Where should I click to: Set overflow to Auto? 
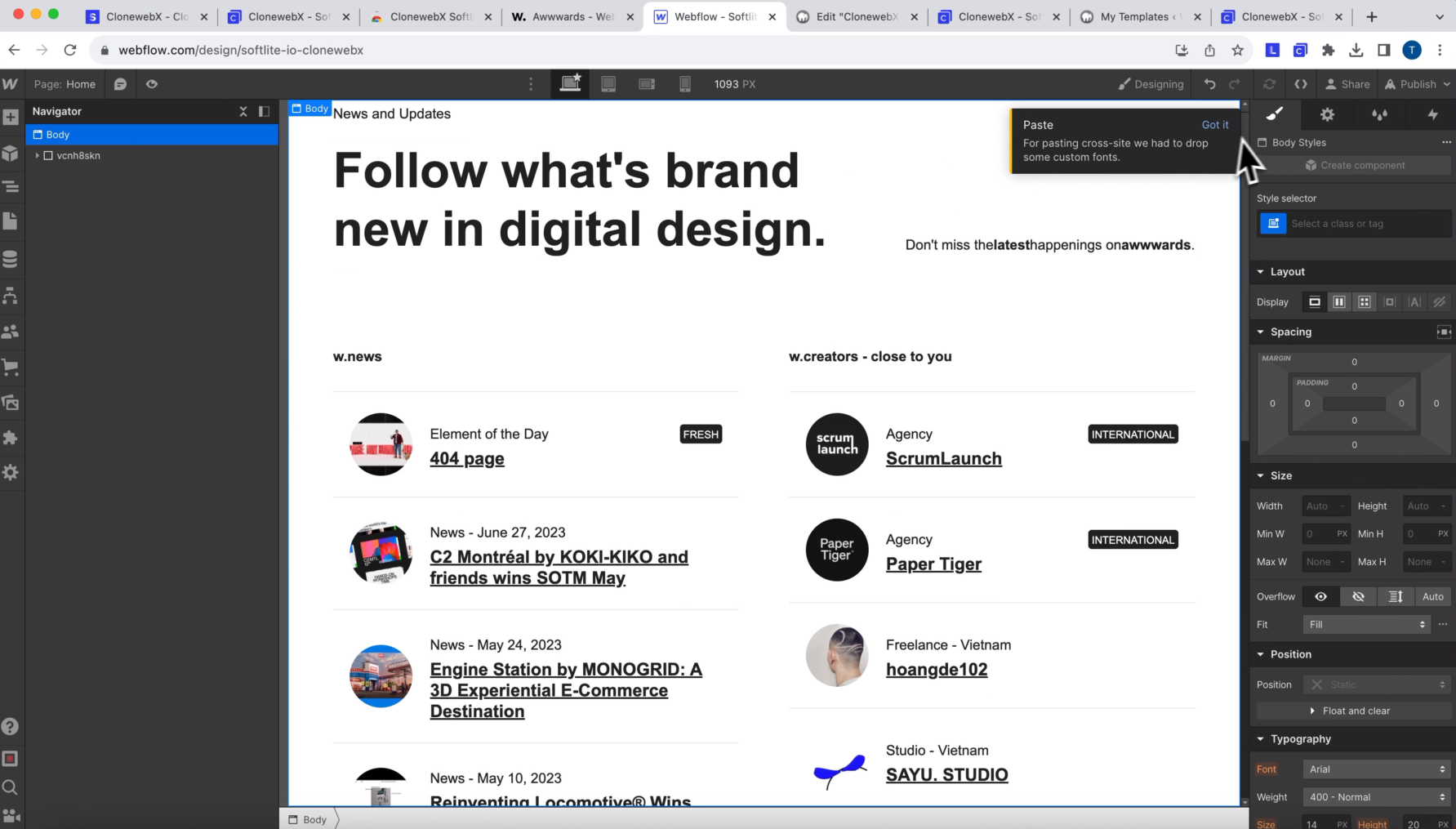[x=1433, y=597]
